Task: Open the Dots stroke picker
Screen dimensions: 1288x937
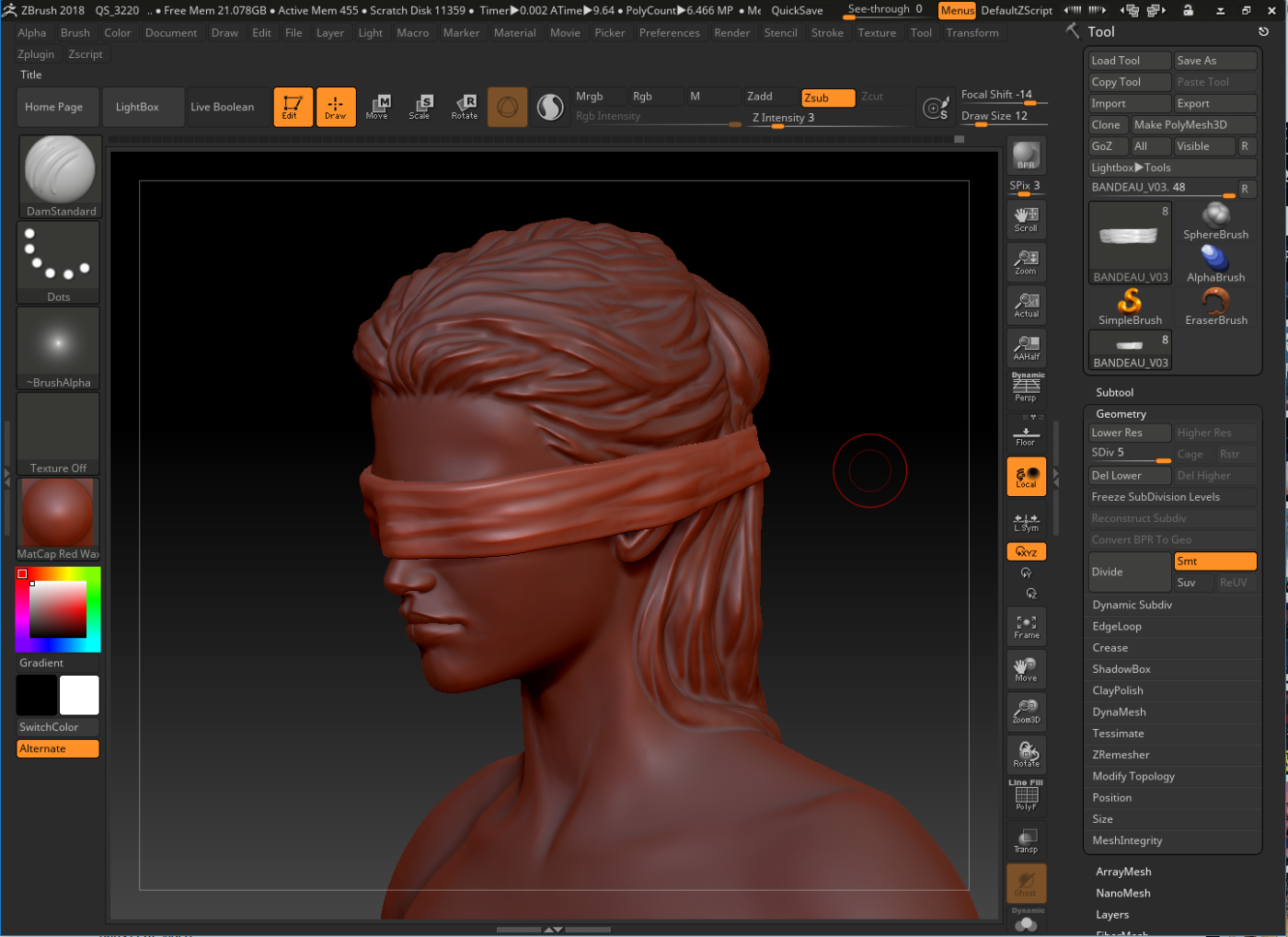Action: tap(59, 262)
